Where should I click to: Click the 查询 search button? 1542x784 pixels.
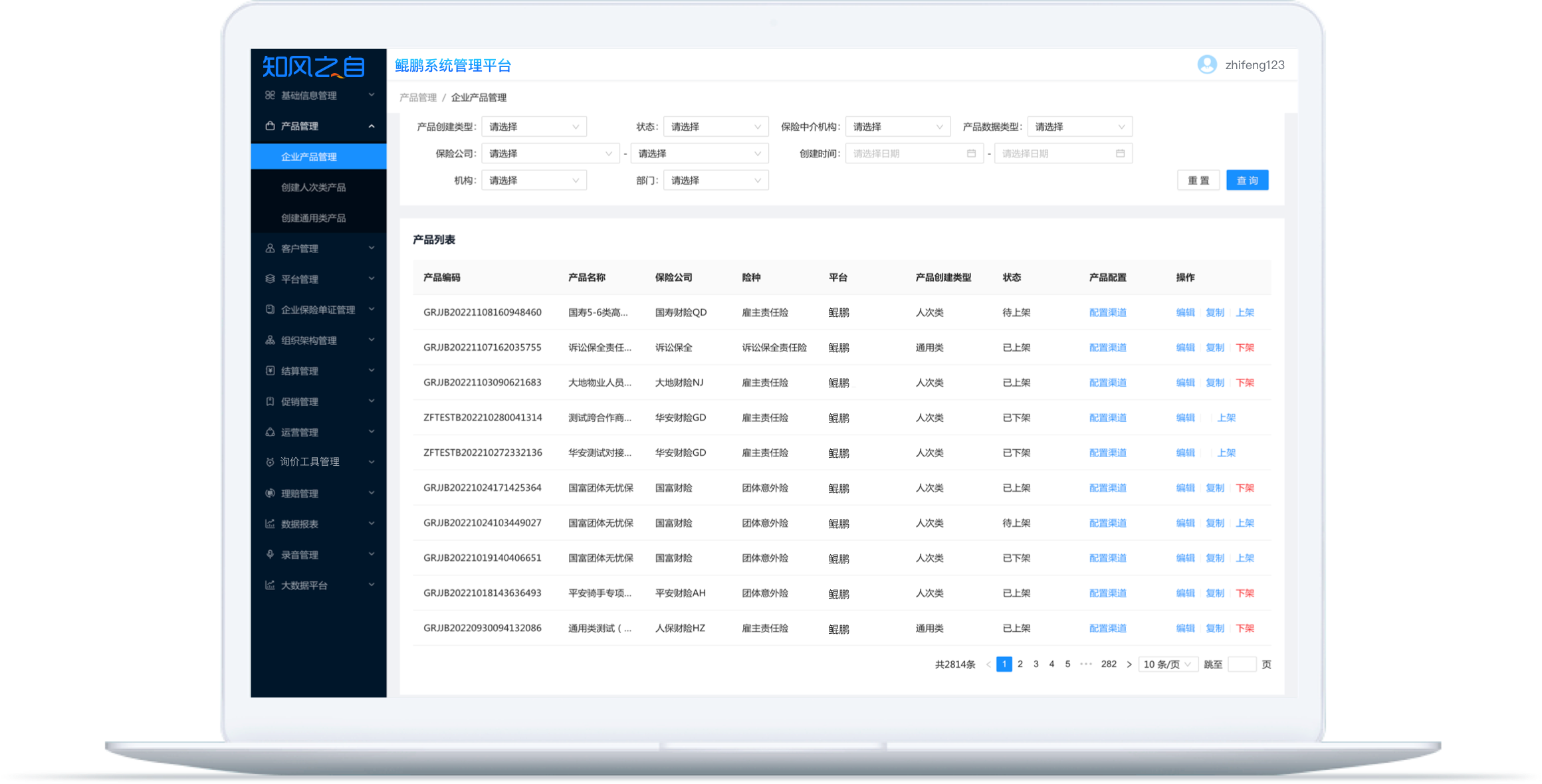point(1247,181)
